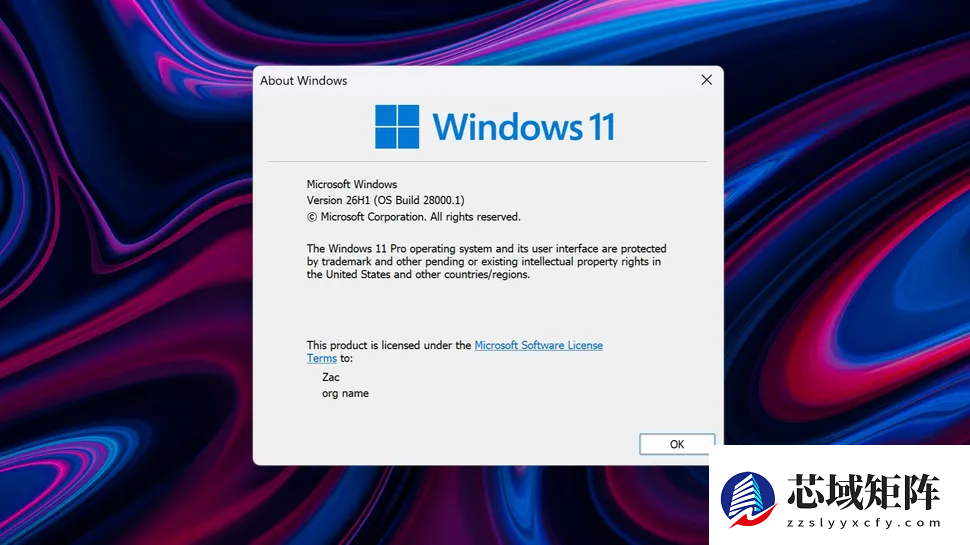Click the 'The Windows 11 Pro operating system' paragraph
The image size is (970, 545).
point(486,262)
